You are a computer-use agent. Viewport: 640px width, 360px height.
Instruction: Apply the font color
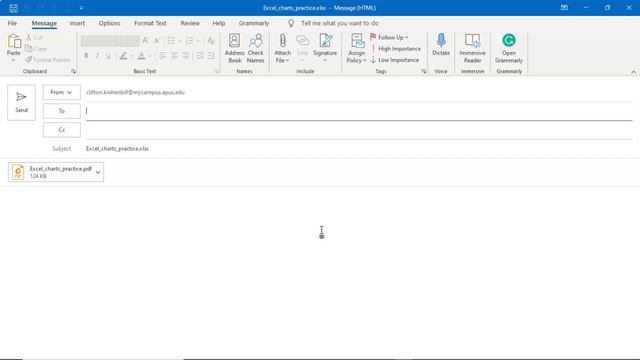(x=141, y=56)
